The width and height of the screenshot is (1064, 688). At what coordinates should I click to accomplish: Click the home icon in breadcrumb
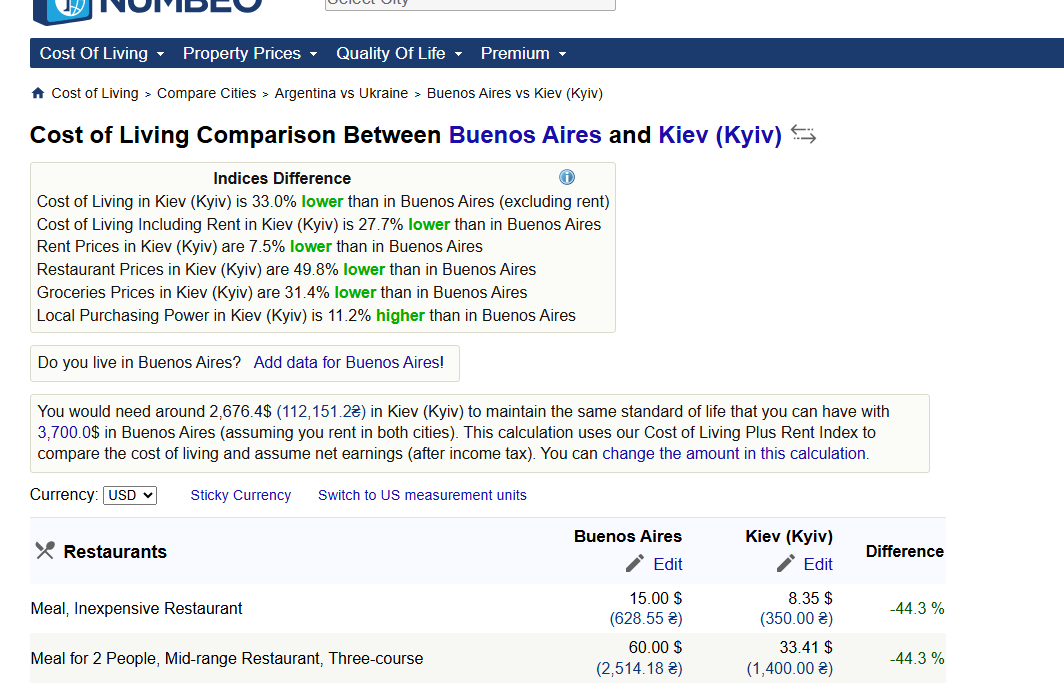click(x=38, y=93)
